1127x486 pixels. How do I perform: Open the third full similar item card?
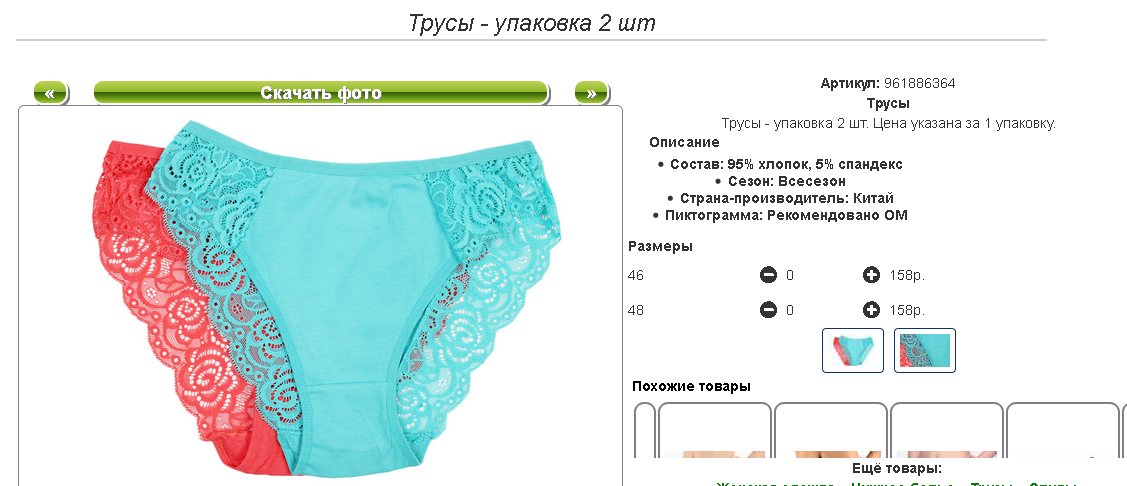(947, 430)
